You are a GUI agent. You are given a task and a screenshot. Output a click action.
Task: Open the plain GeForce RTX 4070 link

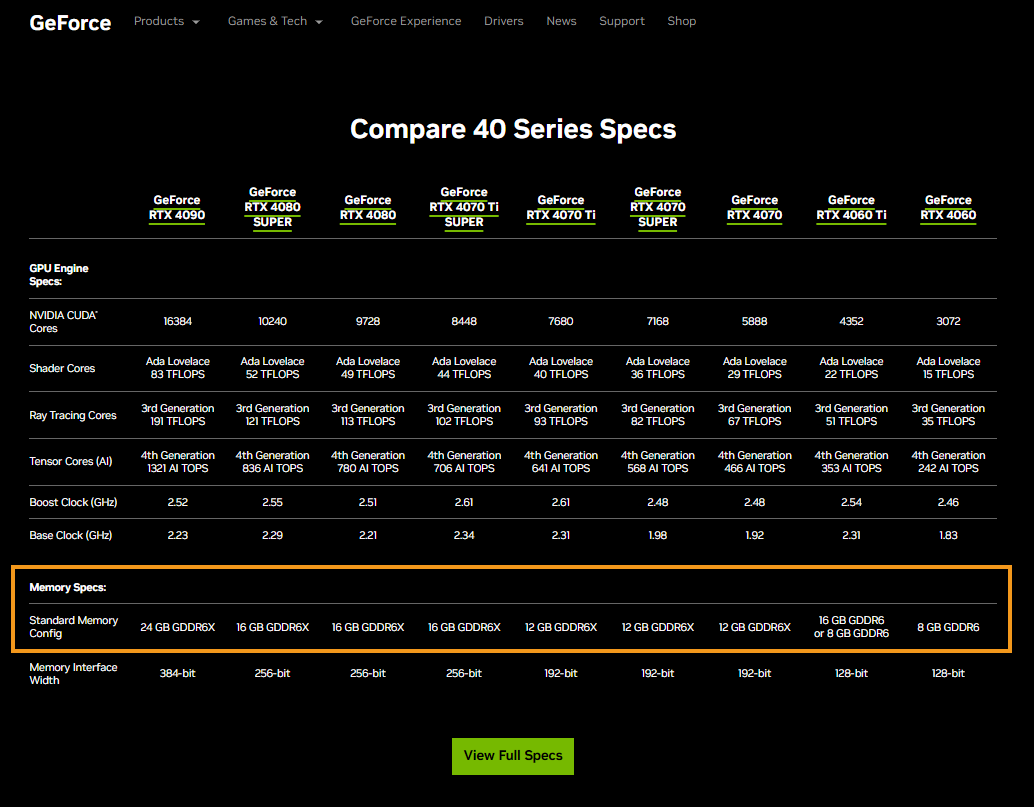(x=754, y=208)
